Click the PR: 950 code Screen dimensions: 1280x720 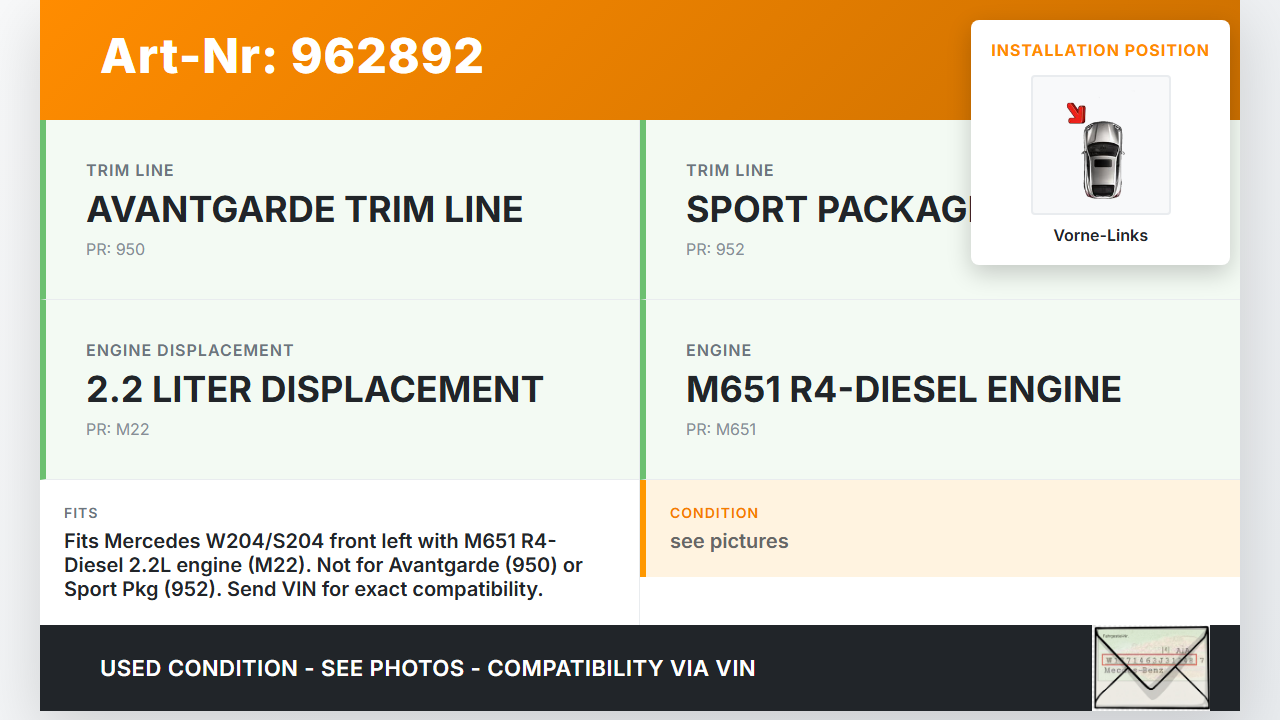click(x=115, y=250)
